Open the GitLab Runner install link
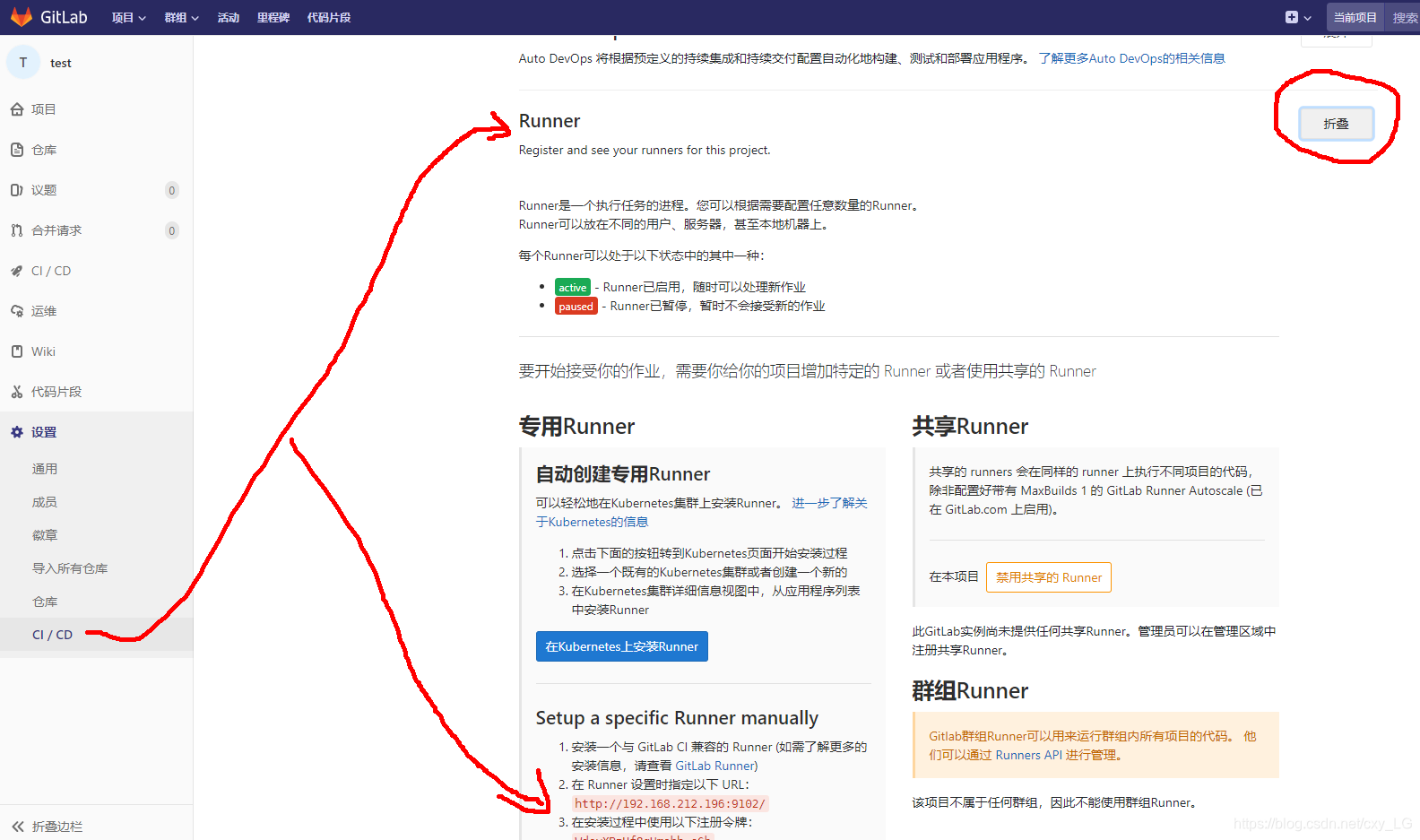This screenshot has width=1420, height=840. click(716, 766)
